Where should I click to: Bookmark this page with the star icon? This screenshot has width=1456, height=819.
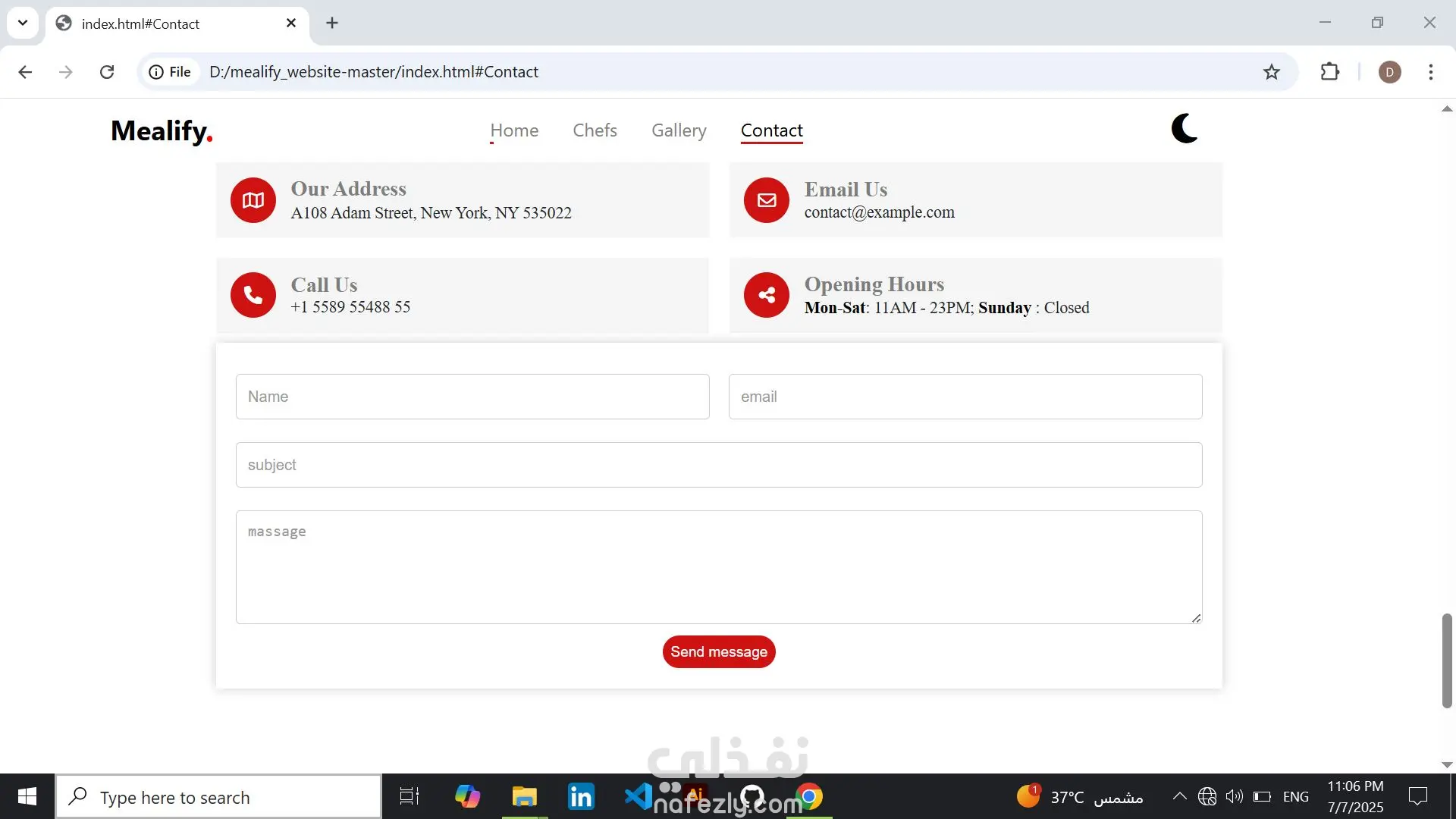[x=1272, y=72]
